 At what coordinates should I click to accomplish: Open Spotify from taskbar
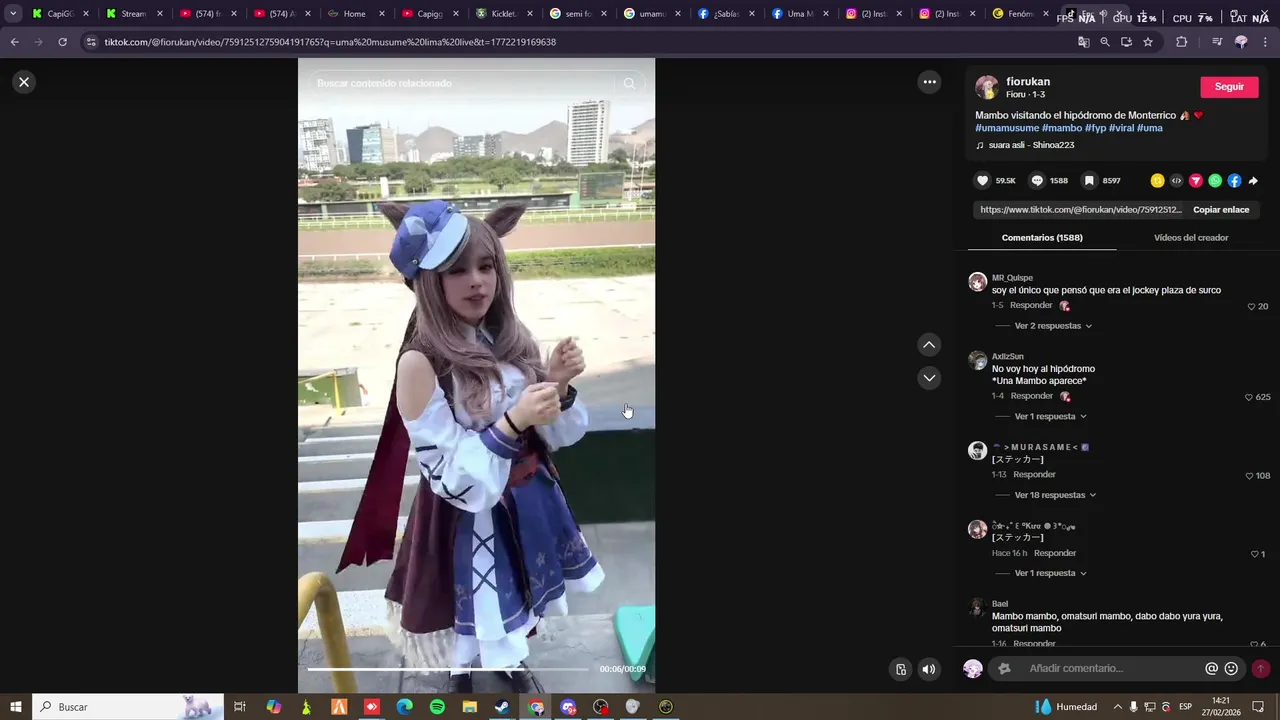437,707
